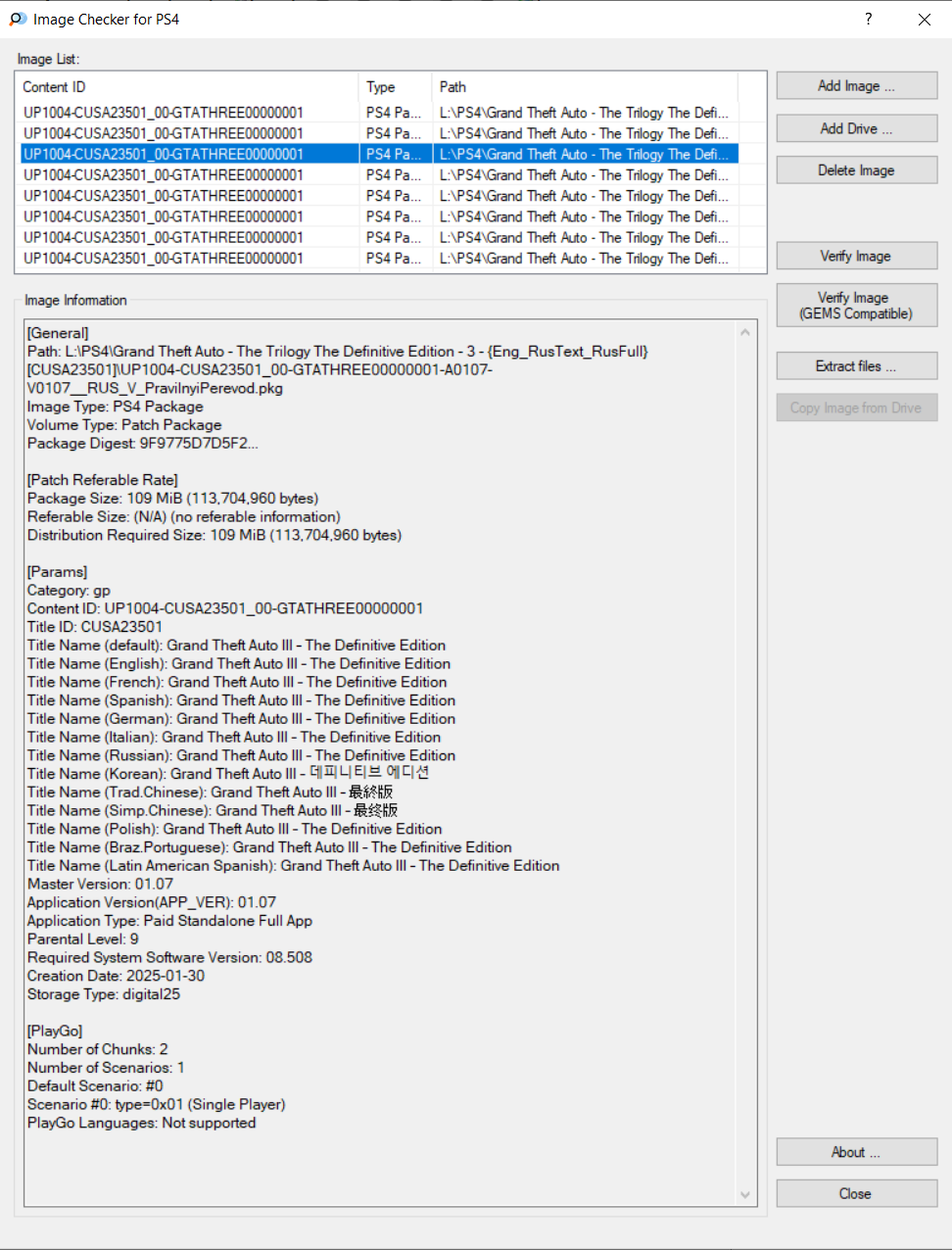This screenshot has width=952, height=1250.
Task: Click Application Version(APP_VER) line
Action: click(152, 902)
